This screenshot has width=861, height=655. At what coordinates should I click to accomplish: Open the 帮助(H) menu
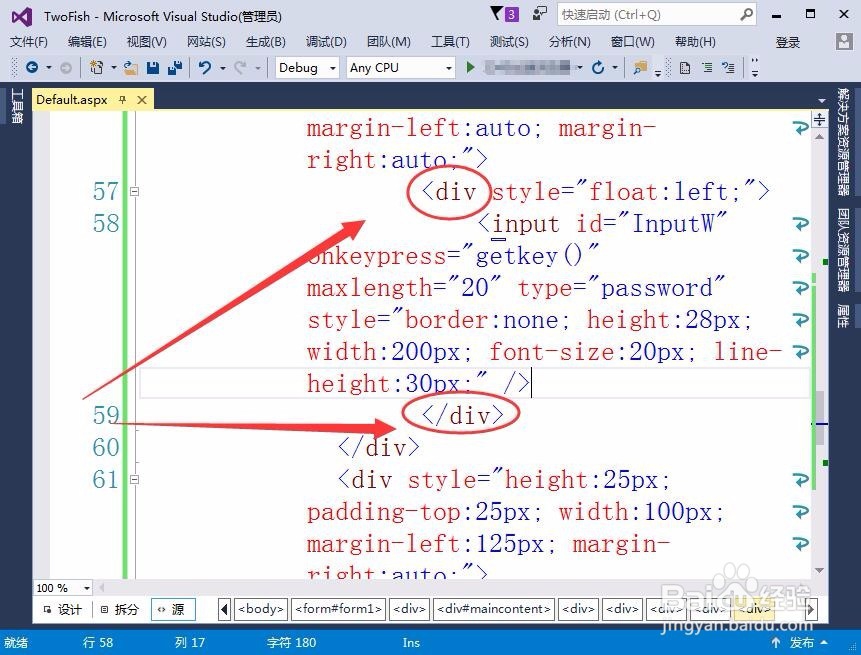[x=695, y=42]
